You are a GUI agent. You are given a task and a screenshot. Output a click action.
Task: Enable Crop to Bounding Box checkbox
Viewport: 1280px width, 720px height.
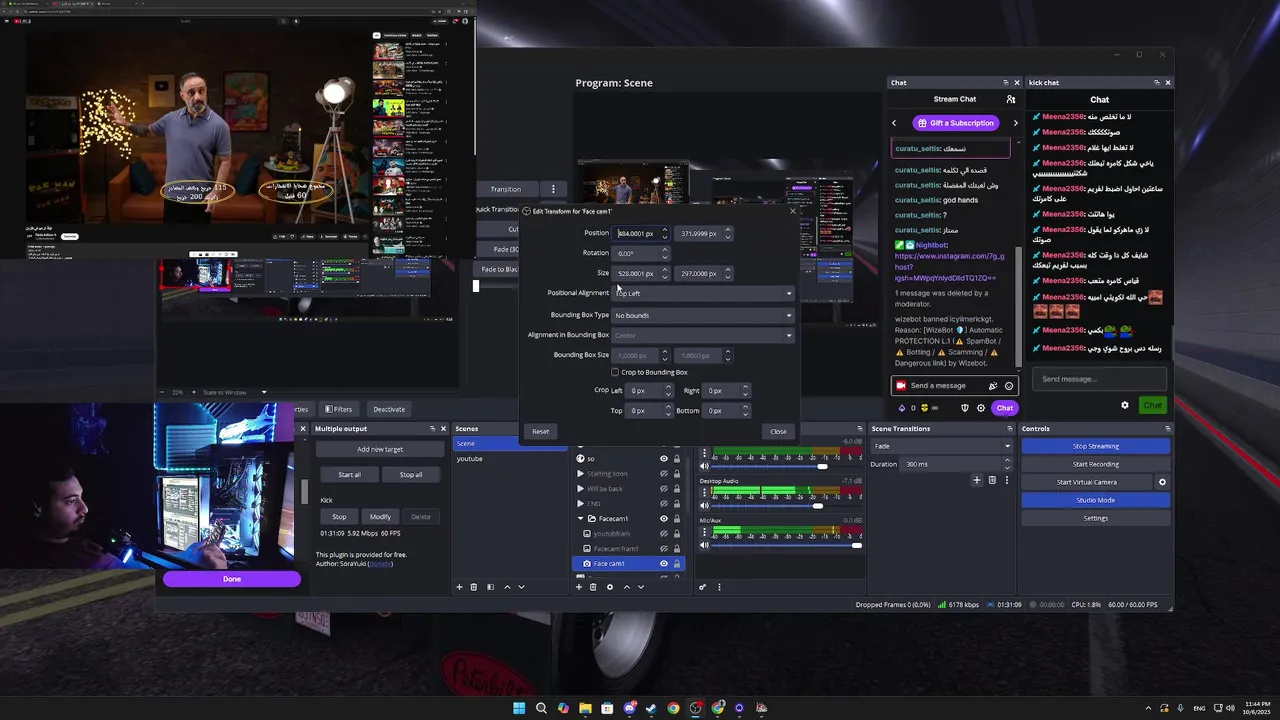[x=615, y=372]
